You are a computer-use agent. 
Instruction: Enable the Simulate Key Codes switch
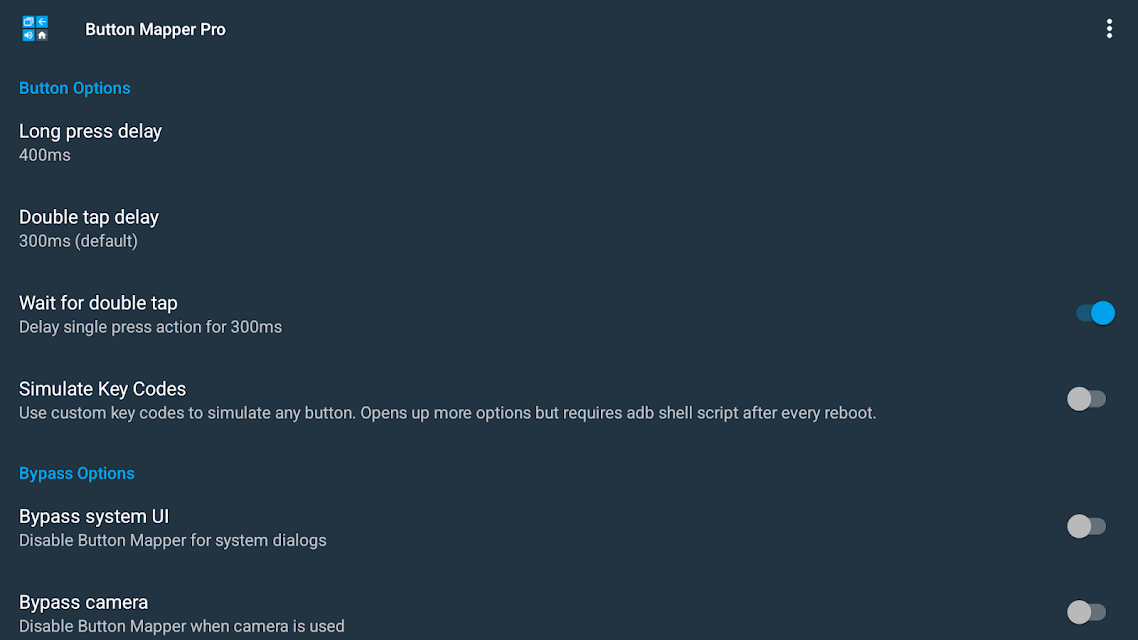point(1086,399)
